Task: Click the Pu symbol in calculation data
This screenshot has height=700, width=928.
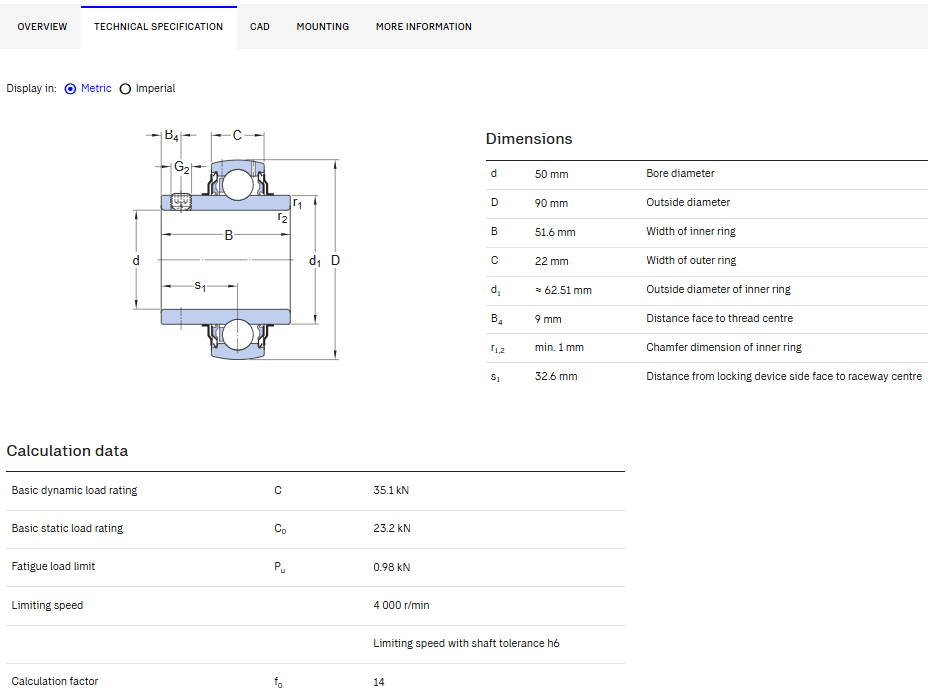Action: [x=279, y=567]
